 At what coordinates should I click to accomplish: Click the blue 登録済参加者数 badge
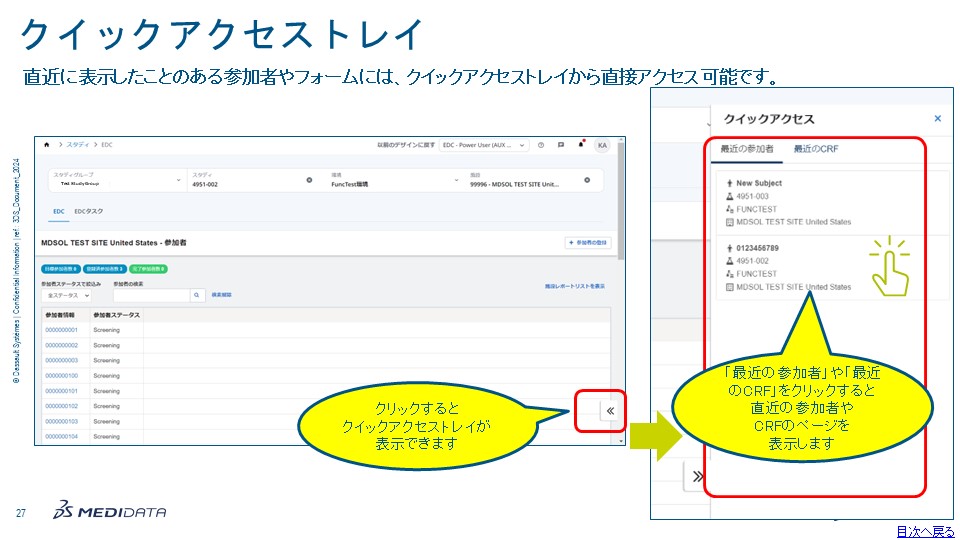click(x=105, y=269)
